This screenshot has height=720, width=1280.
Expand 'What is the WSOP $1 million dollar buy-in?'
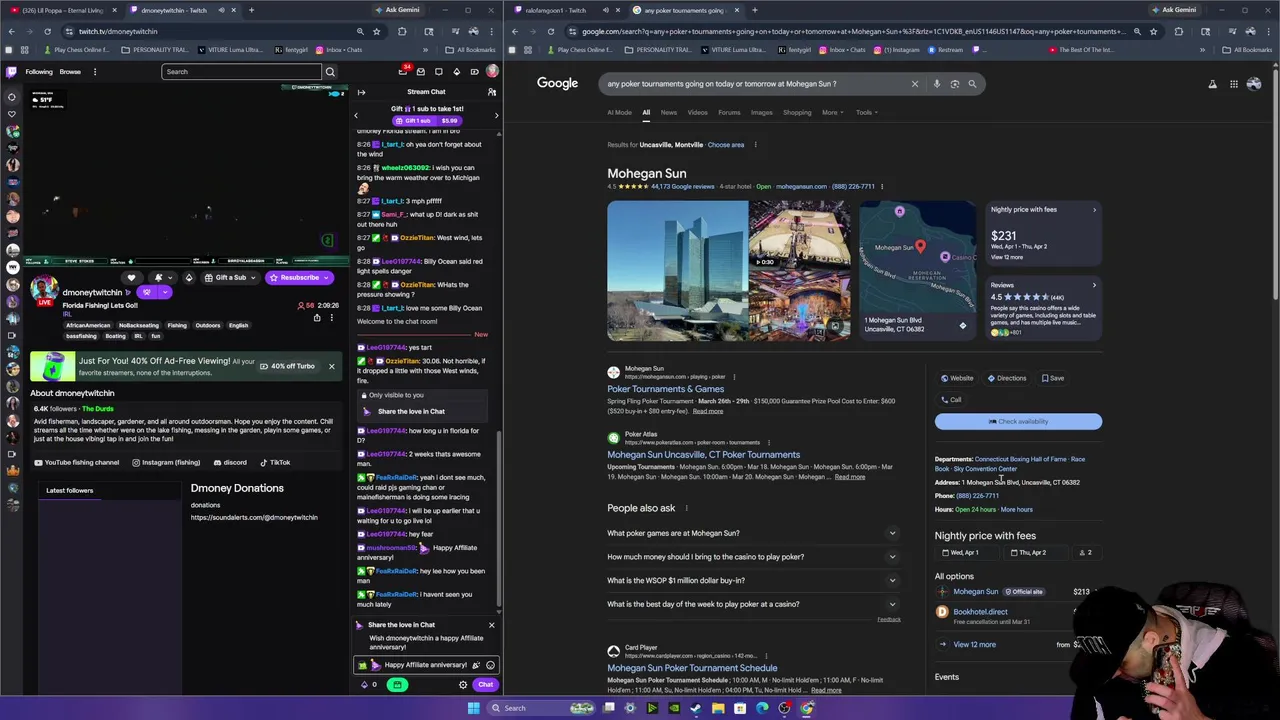point(753,580)
